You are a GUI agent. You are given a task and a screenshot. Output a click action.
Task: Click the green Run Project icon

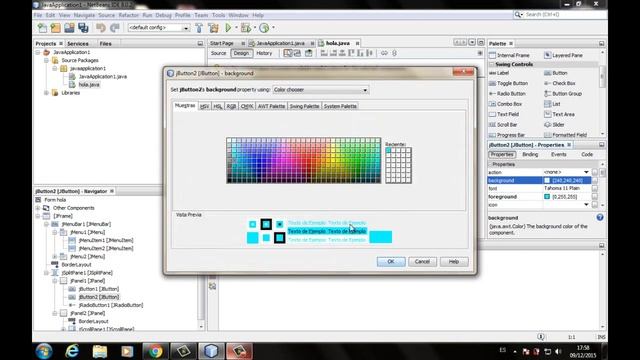click(x=228, y=28)
